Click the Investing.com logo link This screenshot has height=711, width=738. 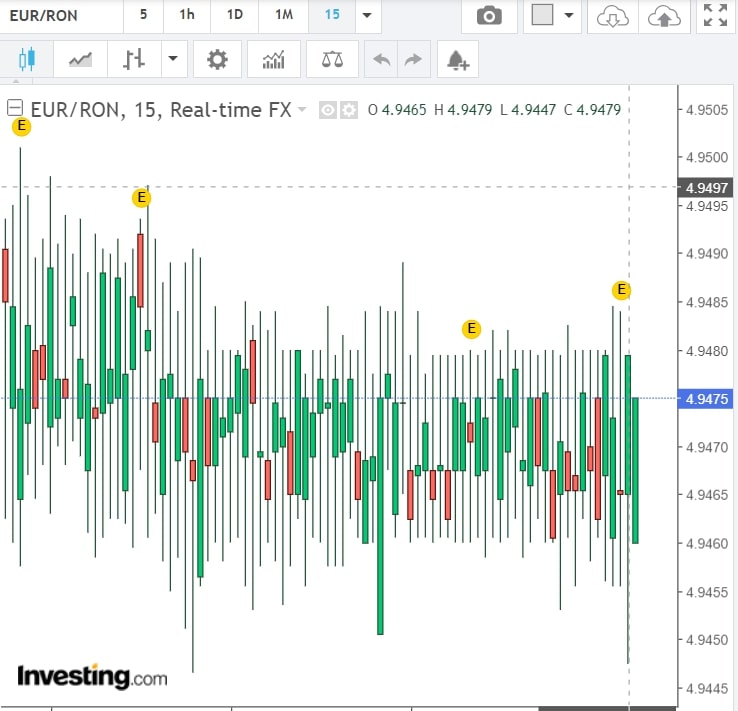(92, 676)
